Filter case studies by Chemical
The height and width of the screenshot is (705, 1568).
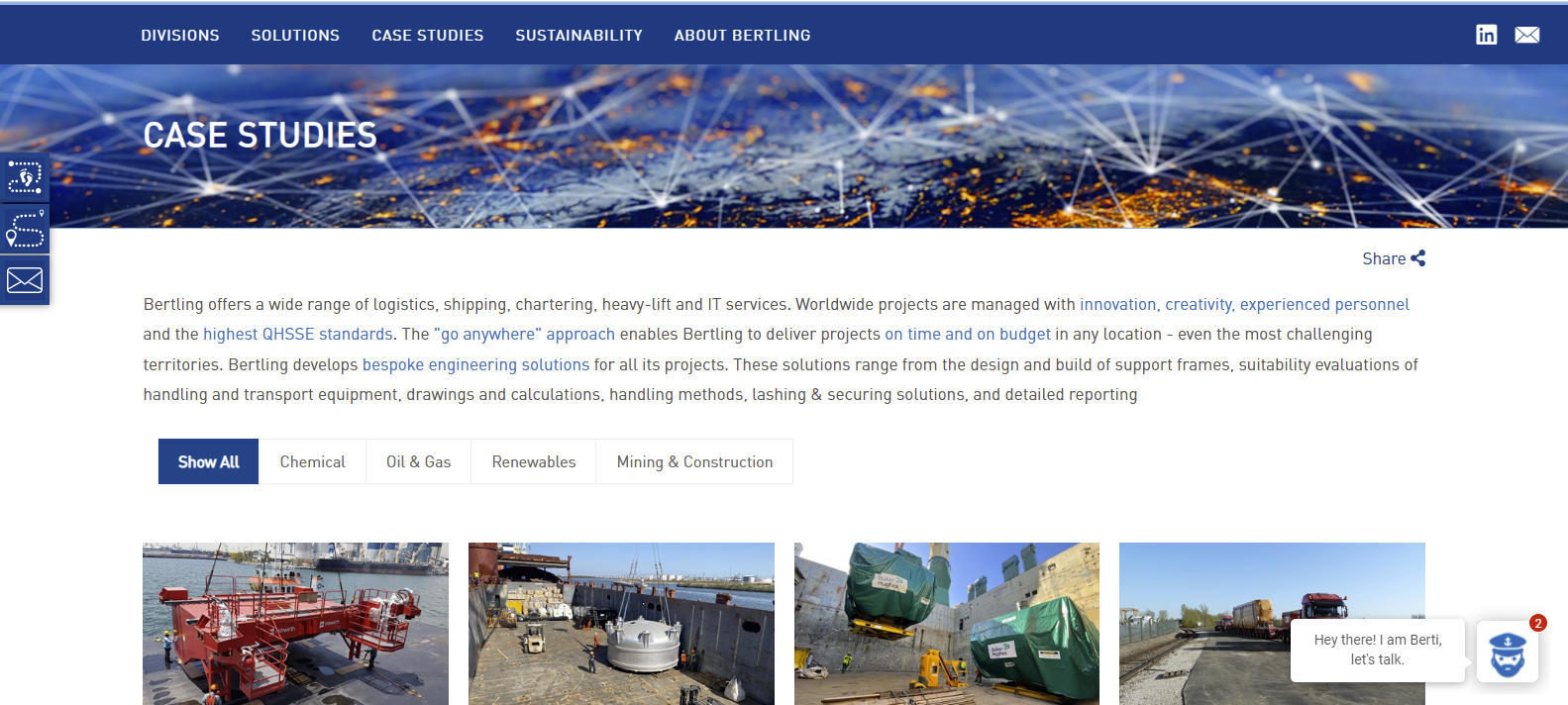click(x=312, y=461)
